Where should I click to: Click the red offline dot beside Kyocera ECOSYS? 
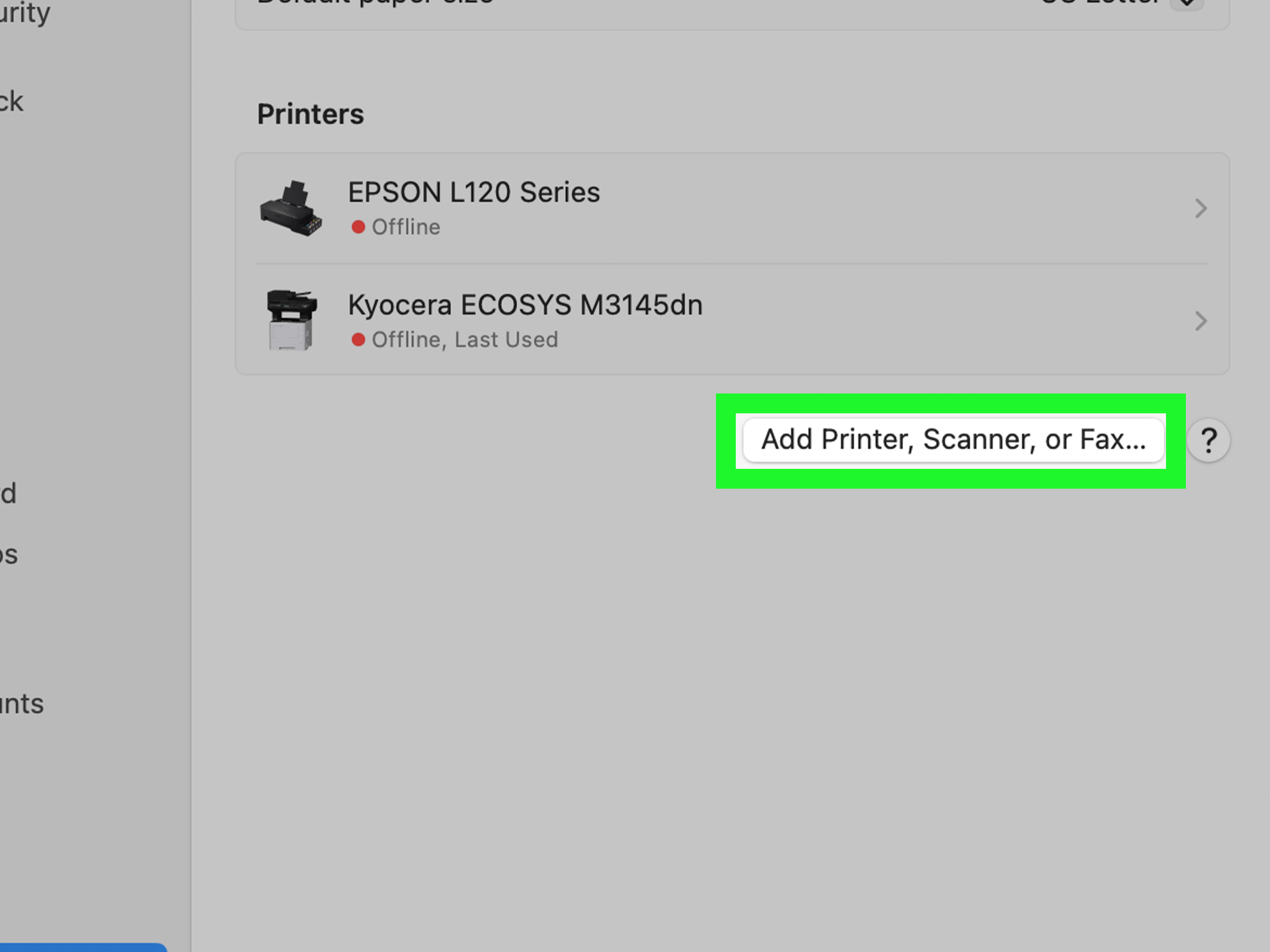click(x=360, y=339)
